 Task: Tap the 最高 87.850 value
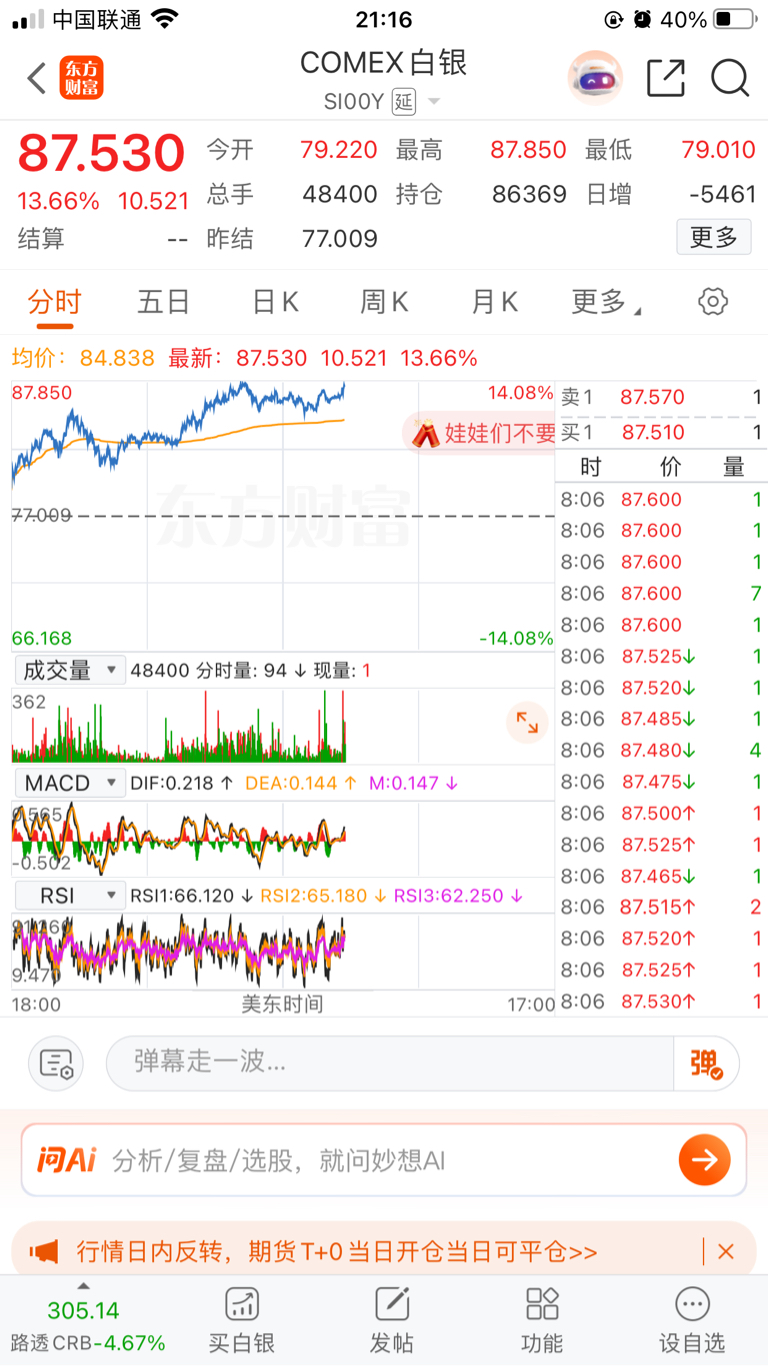pos(528,150)
